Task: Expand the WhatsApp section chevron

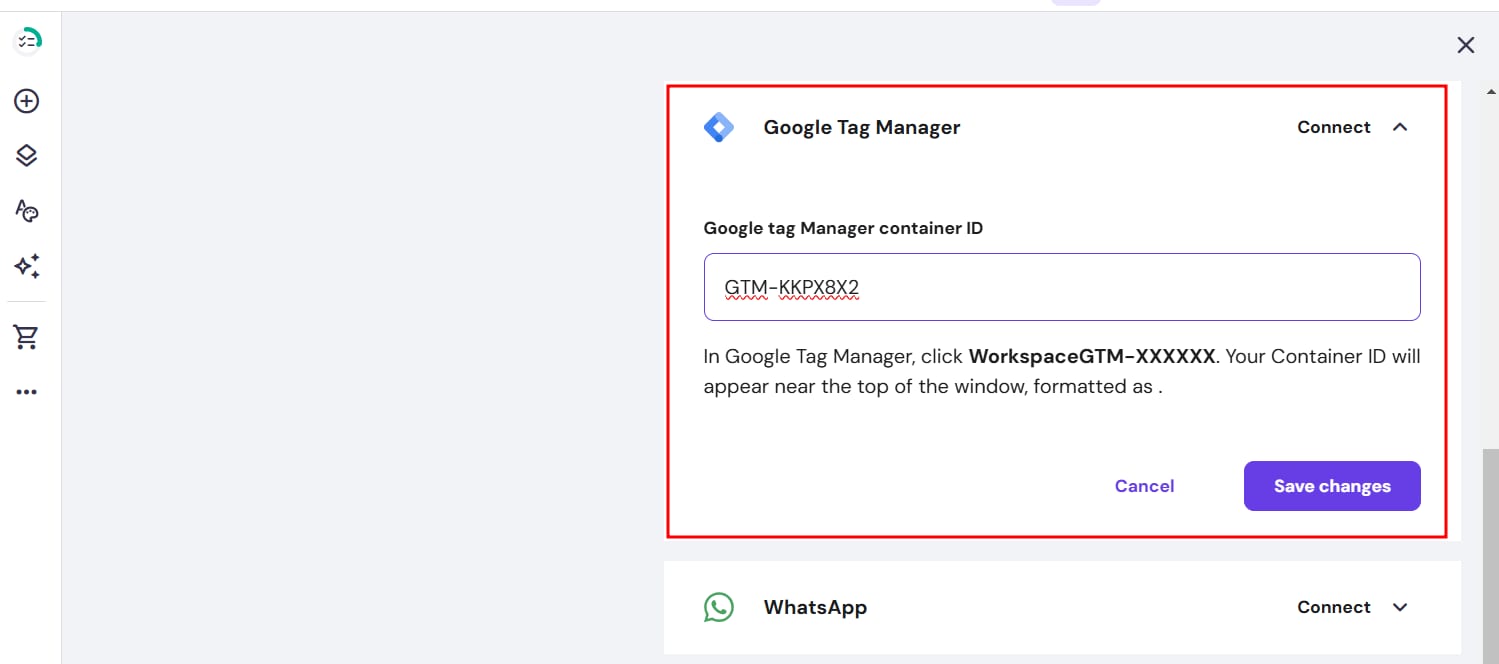Action: tap(1400, 607)
